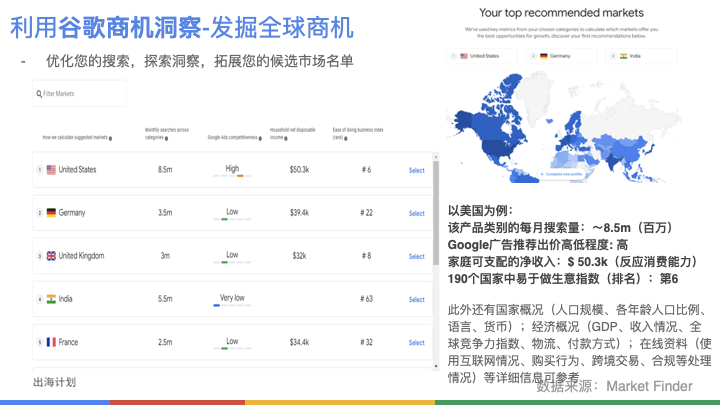This screenshot has width=720, height=405.
Task: Click Select for United Kingdom row
Action: (x=416, y=257)
